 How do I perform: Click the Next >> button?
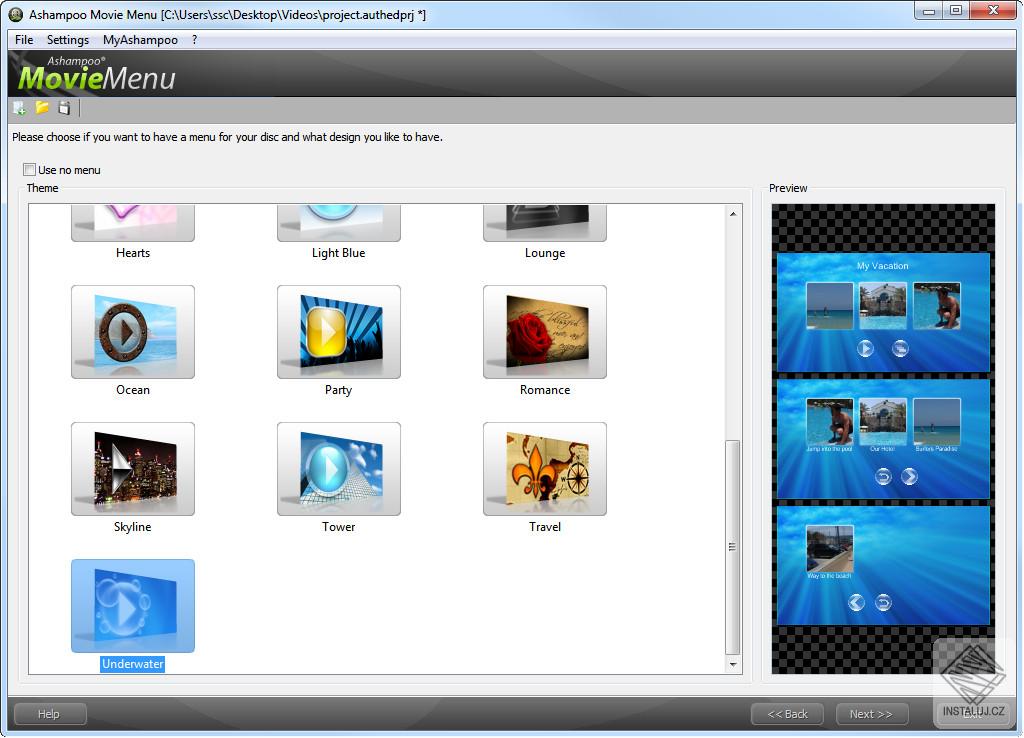(x=872, y=714)
